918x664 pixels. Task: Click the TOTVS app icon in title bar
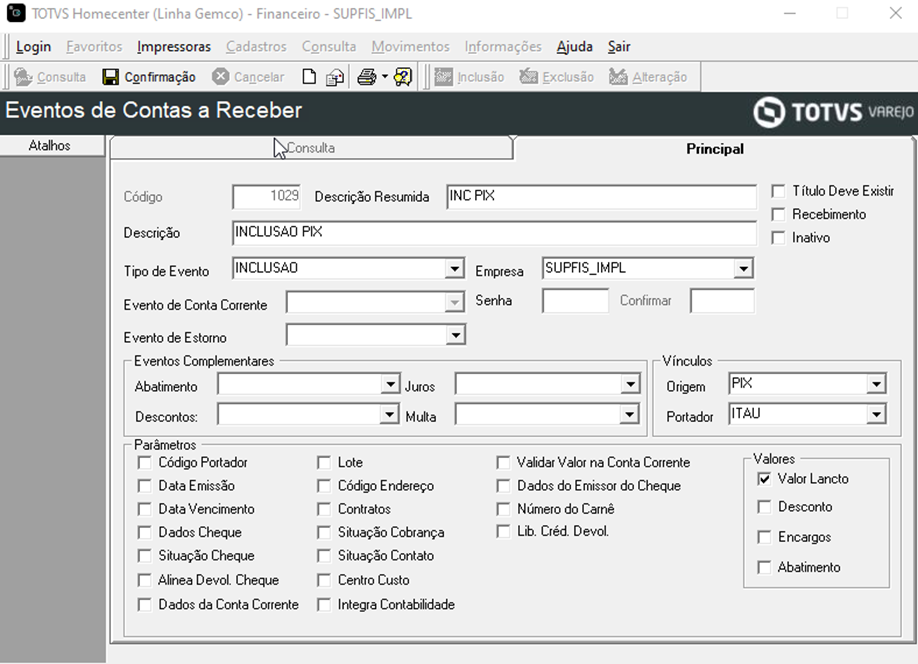[16, 13]
